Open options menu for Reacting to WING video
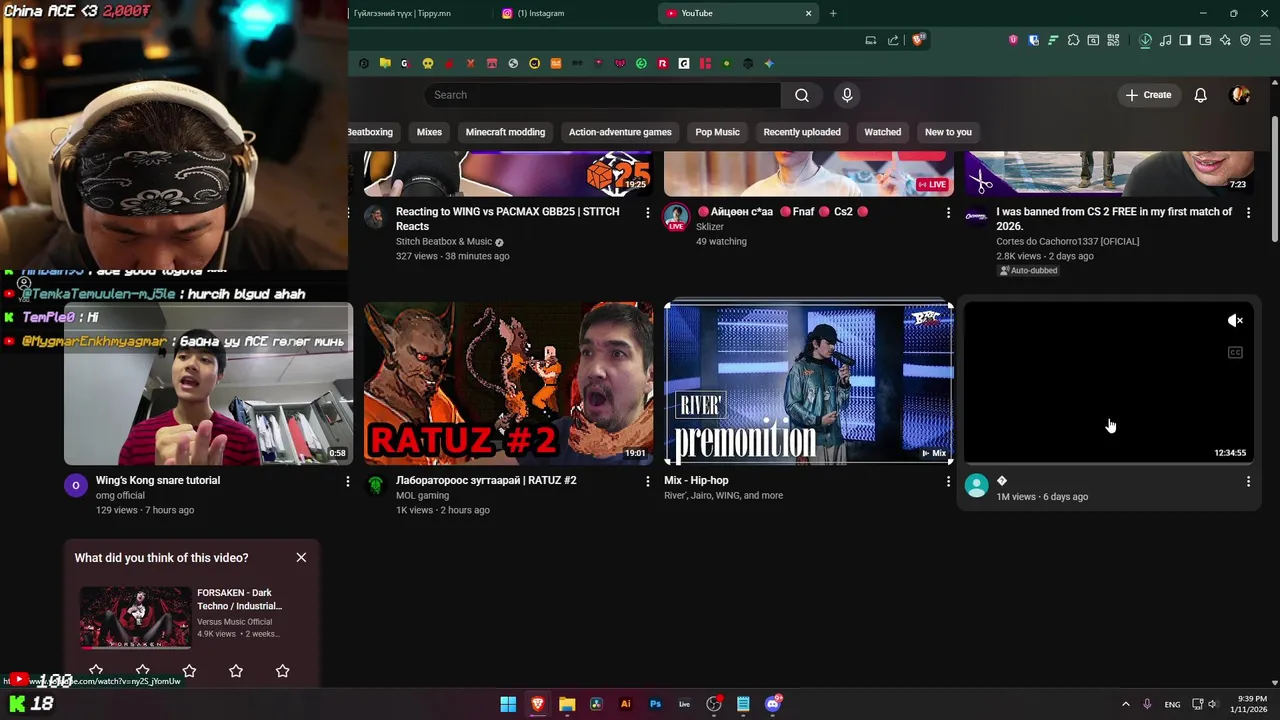 point(647,212)
